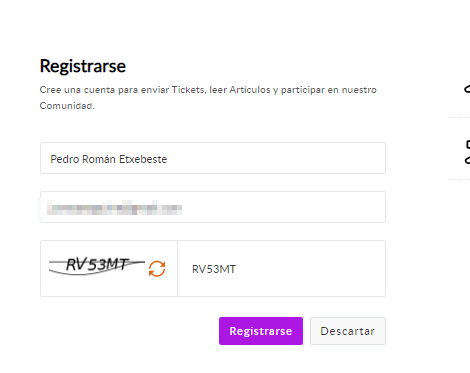
Task: Click the word "Román" in the name field
Action: tap(99, 159)
